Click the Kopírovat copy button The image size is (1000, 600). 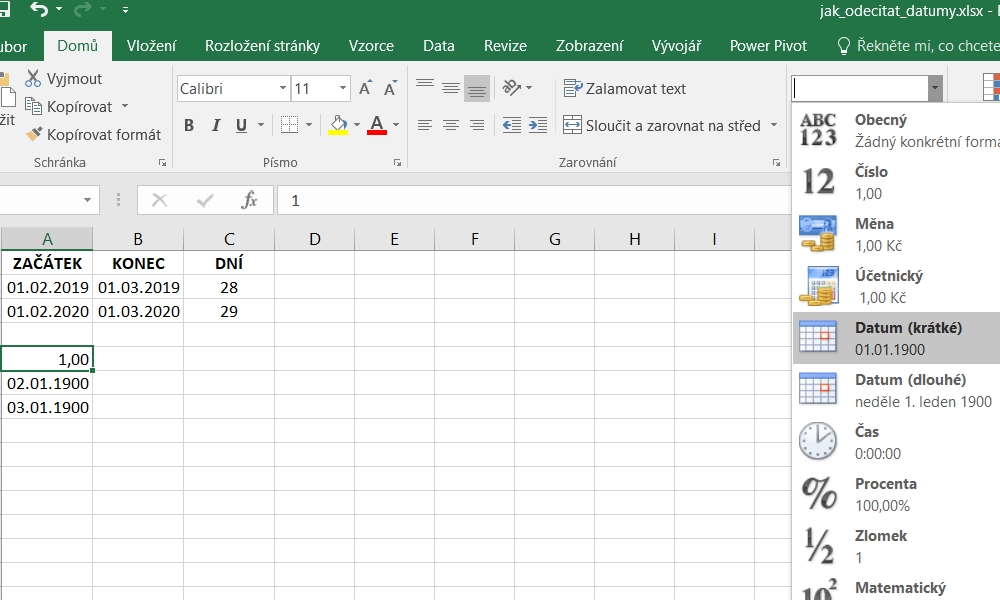pyautogui.click(x=68, y=106)
